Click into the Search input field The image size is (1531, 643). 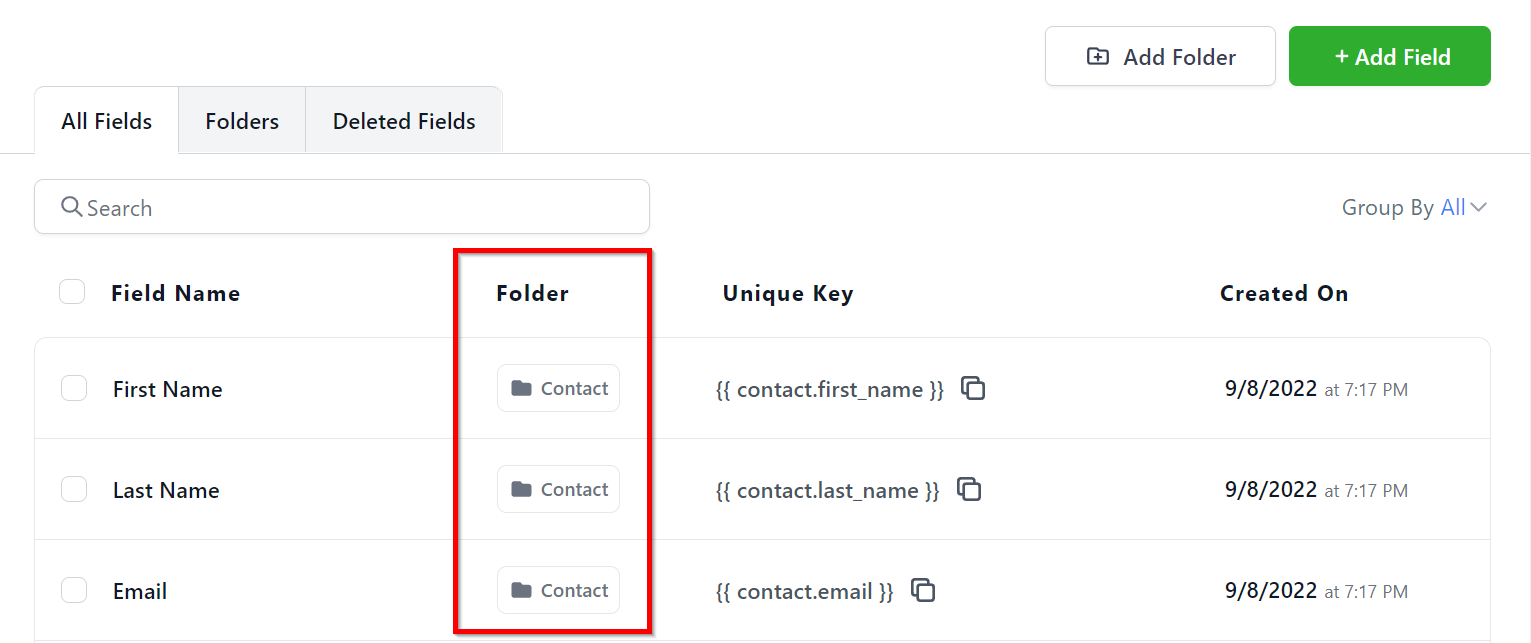pos(360,207)
